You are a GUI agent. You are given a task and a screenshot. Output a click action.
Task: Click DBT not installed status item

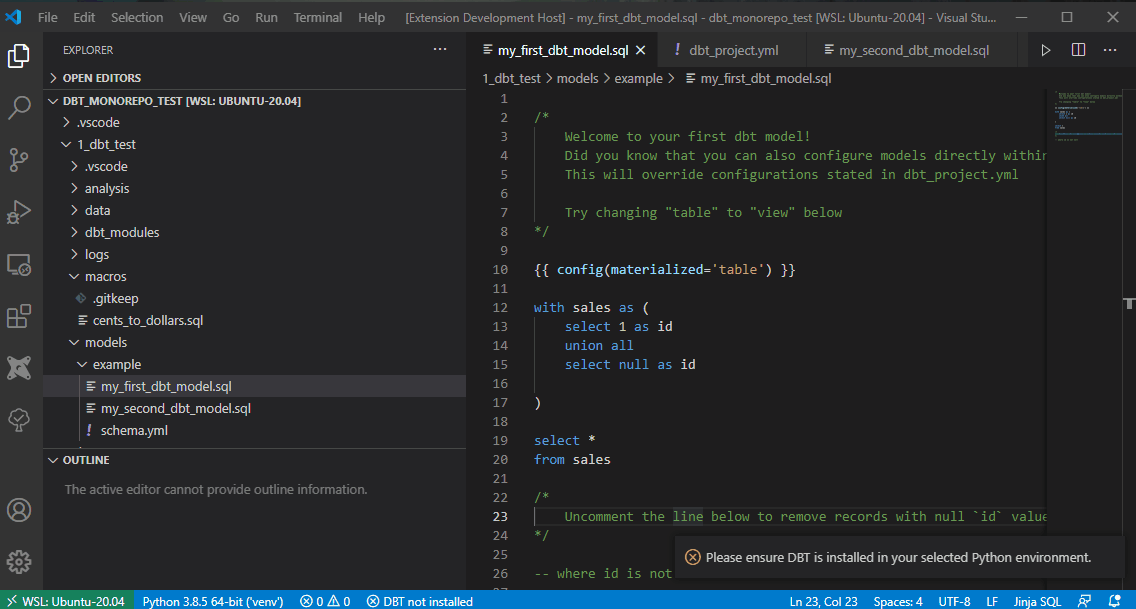[419, 601]
